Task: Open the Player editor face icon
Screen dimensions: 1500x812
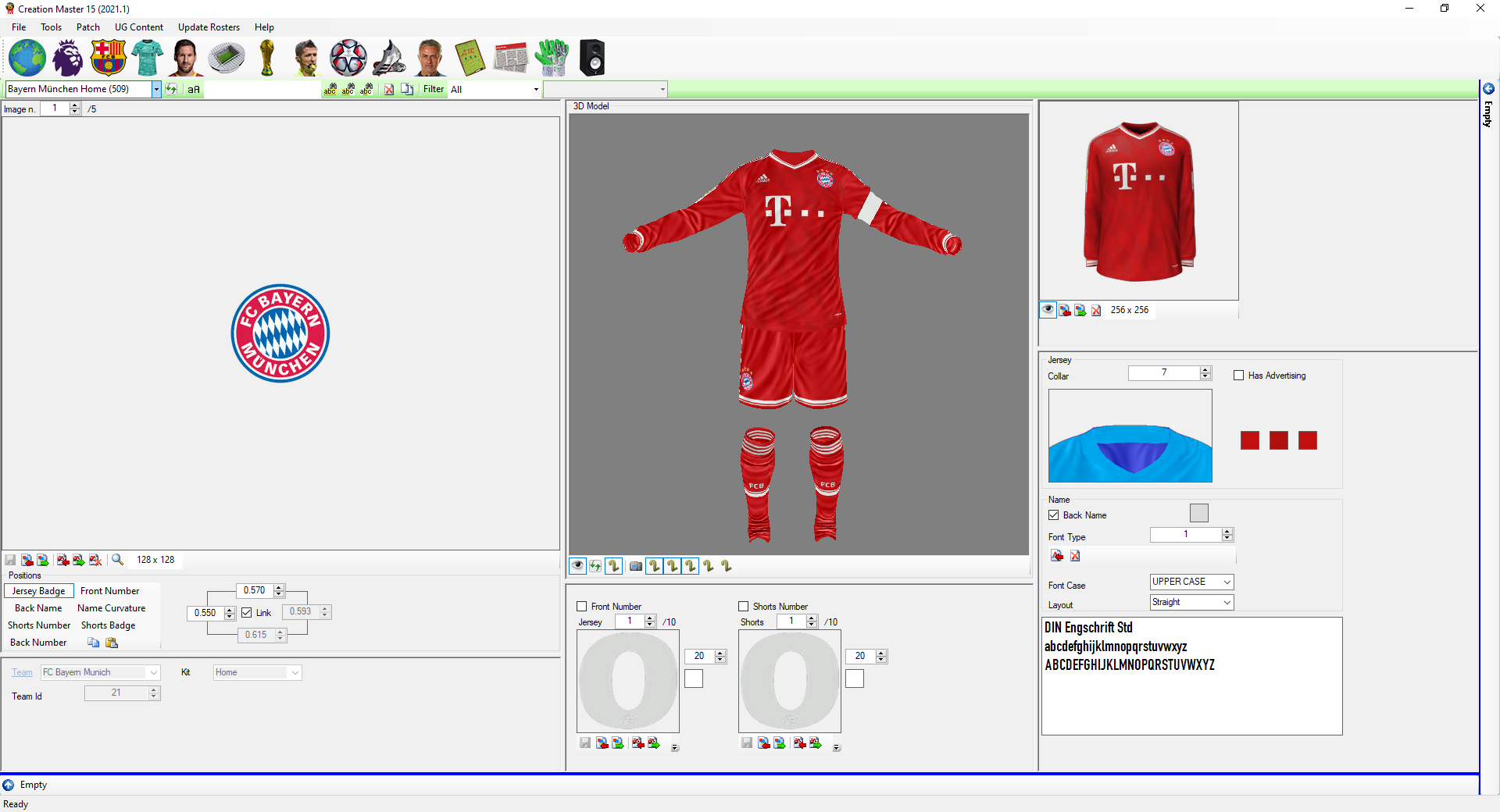Action: click(186, 58)
